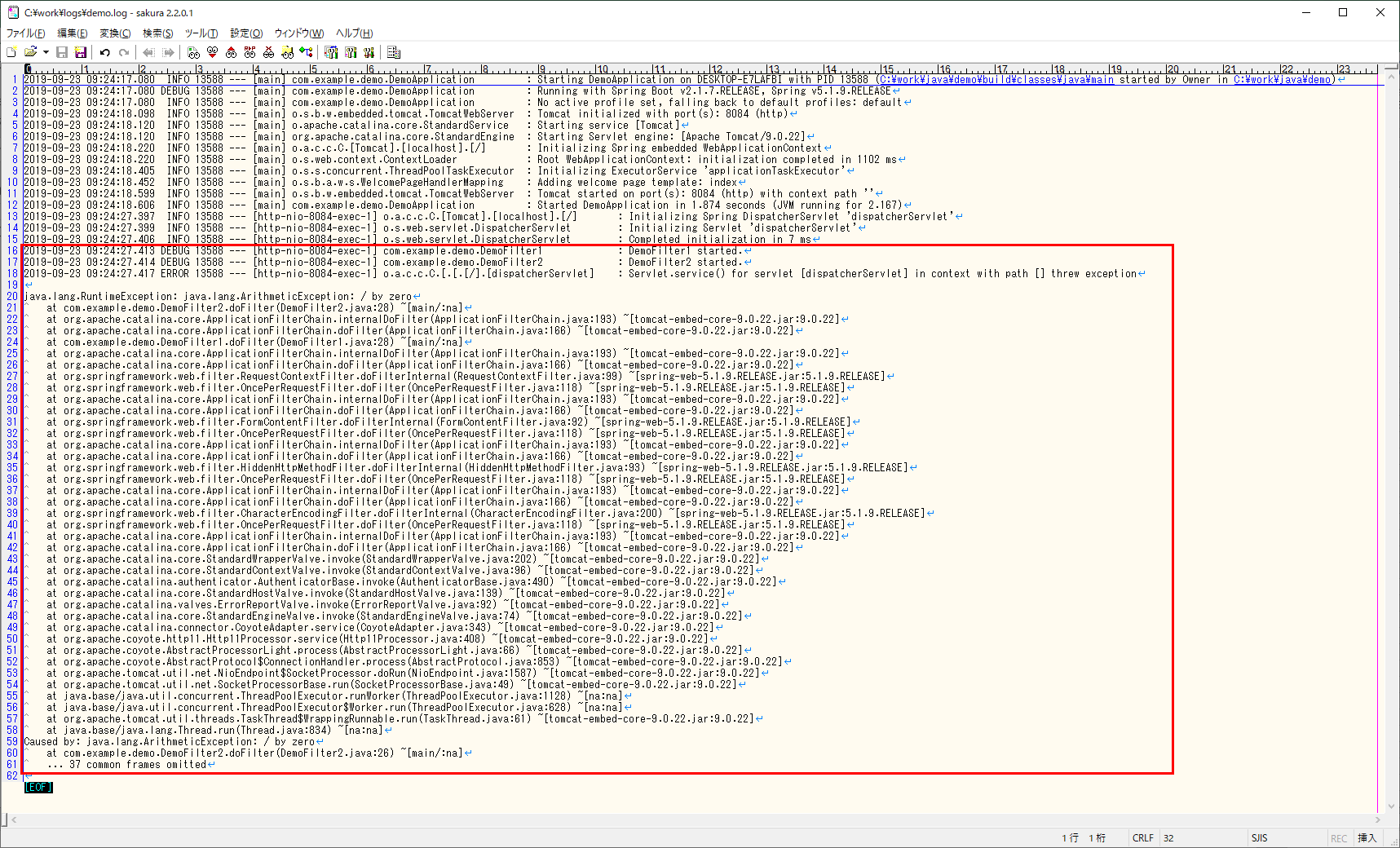Open the 設定(O) menu

tap(246, 33)
